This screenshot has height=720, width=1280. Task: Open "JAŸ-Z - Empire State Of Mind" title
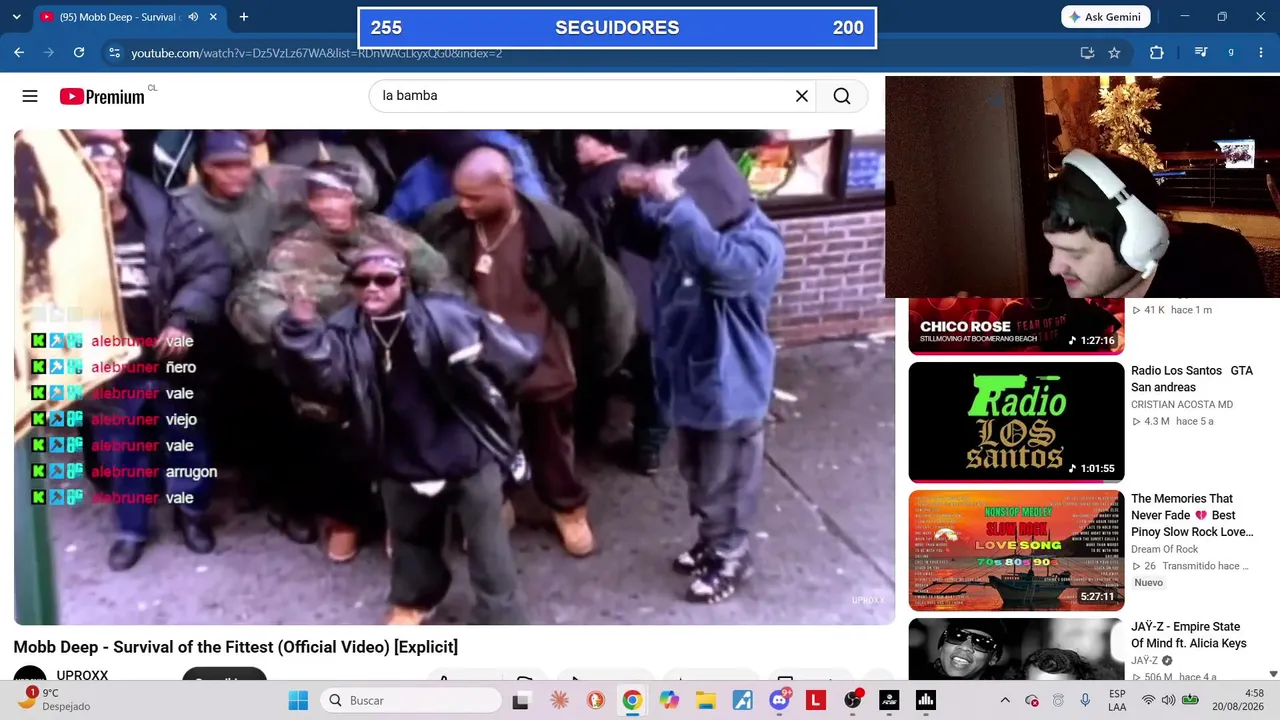tap(1189, 635)
